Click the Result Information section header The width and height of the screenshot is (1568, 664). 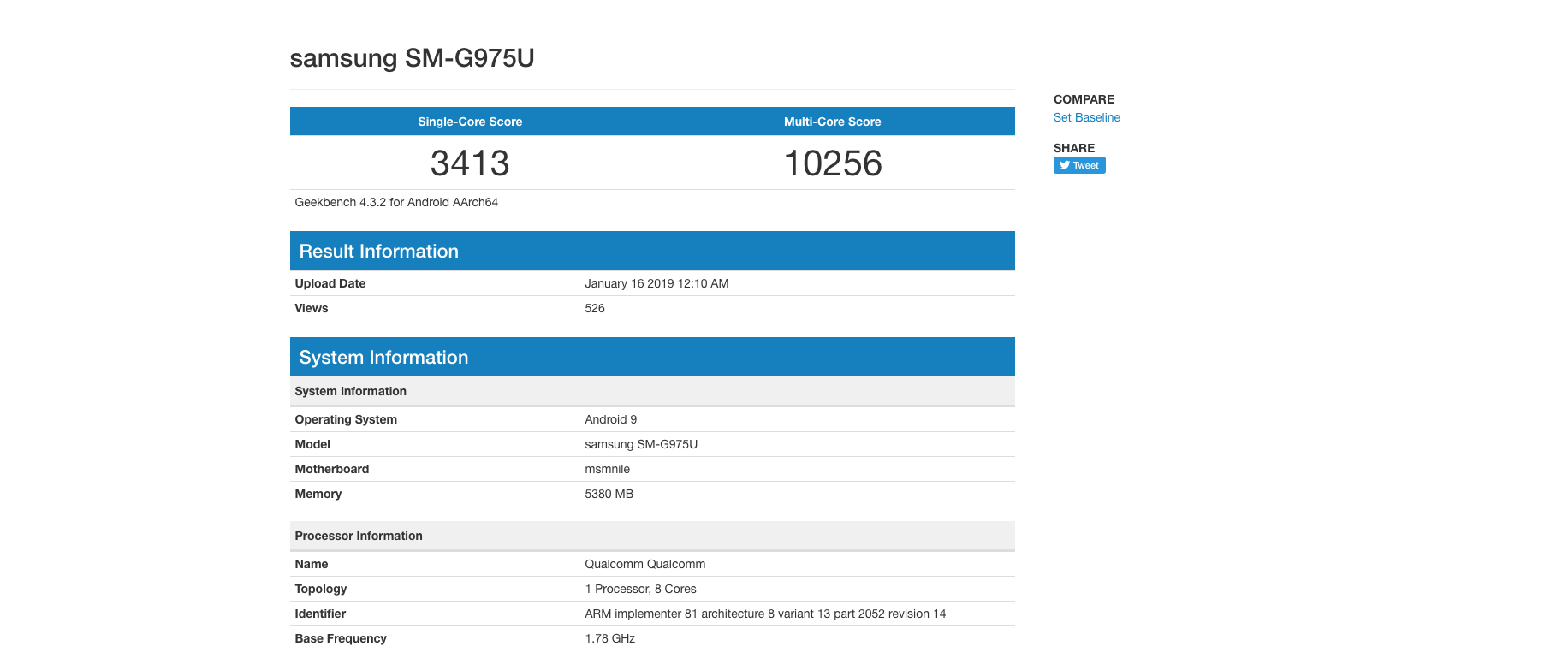378,251
